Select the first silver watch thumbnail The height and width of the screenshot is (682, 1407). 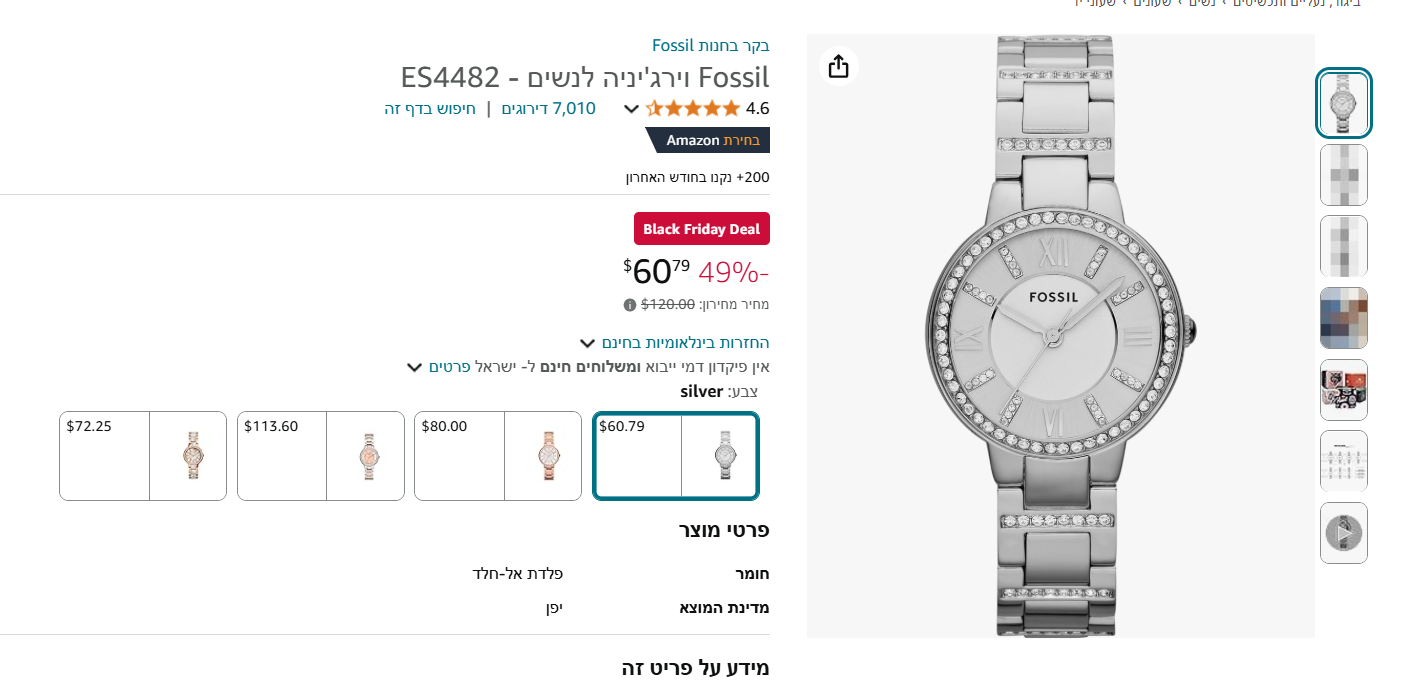tap(1343, 104)
